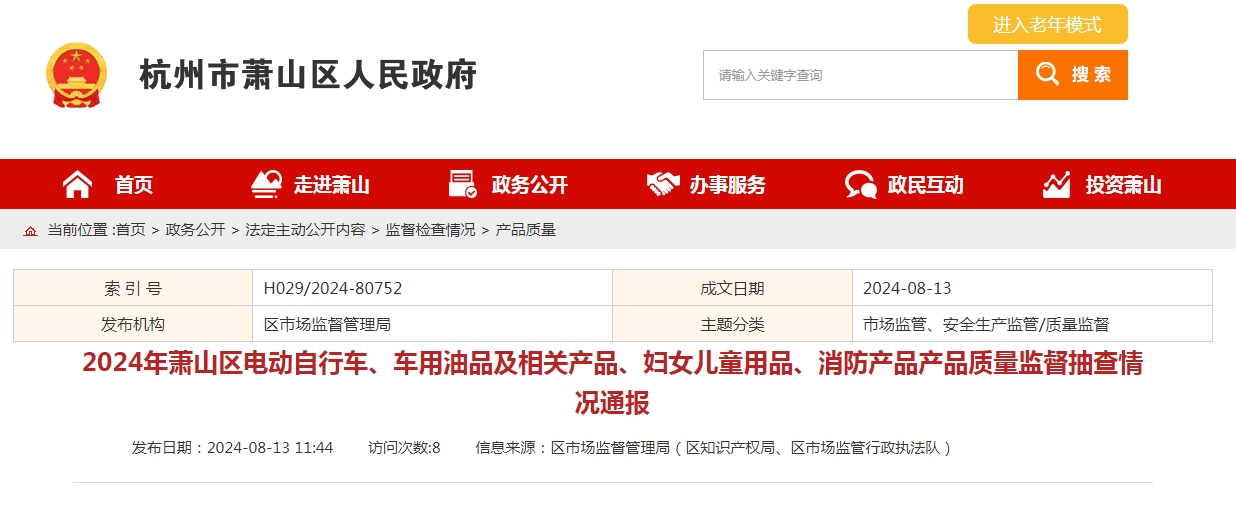Click the 走进萧山 landscape icon
This screenshot has width=1236, height=505.
(x=266, y=184)
